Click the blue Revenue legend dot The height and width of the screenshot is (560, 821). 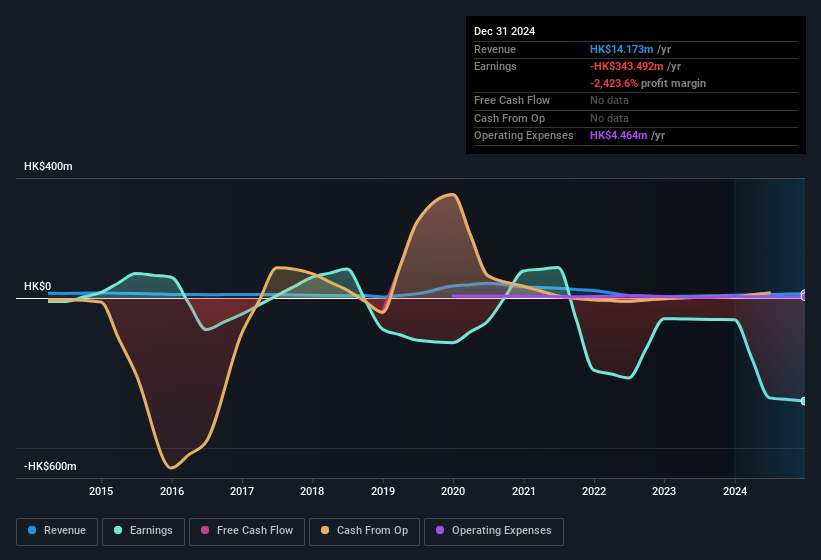click(32, 530)
